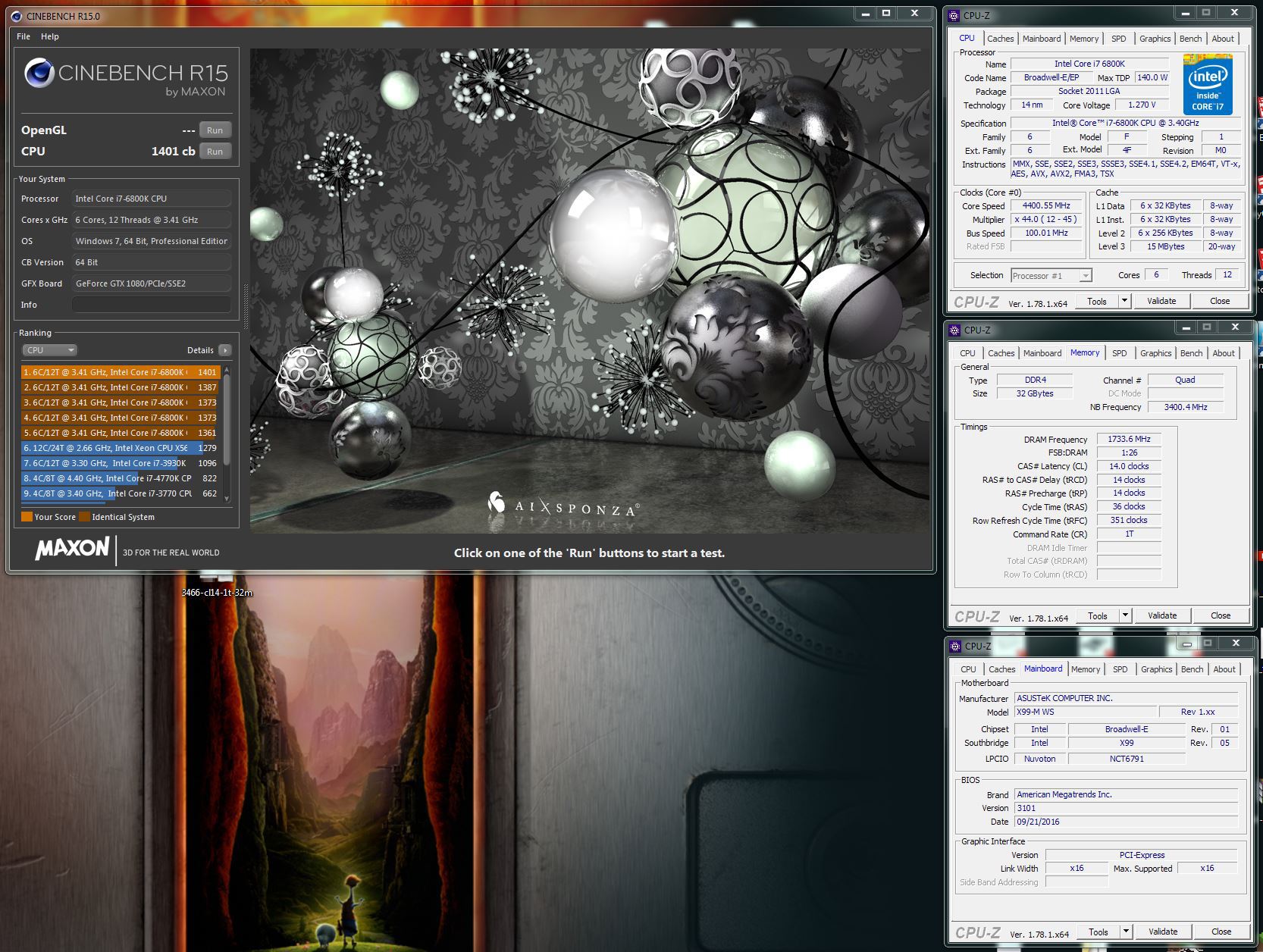Click the DRAM Frequency value 1733.6 MHz

[1129, 440]
